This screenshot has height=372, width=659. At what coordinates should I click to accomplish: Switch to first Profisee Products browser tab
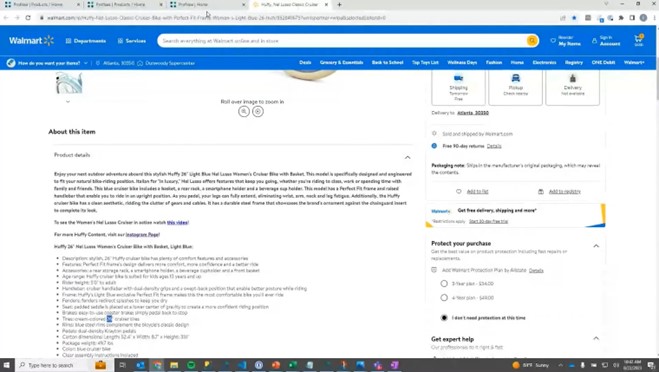pyautogui.click(x=41, y=5)
